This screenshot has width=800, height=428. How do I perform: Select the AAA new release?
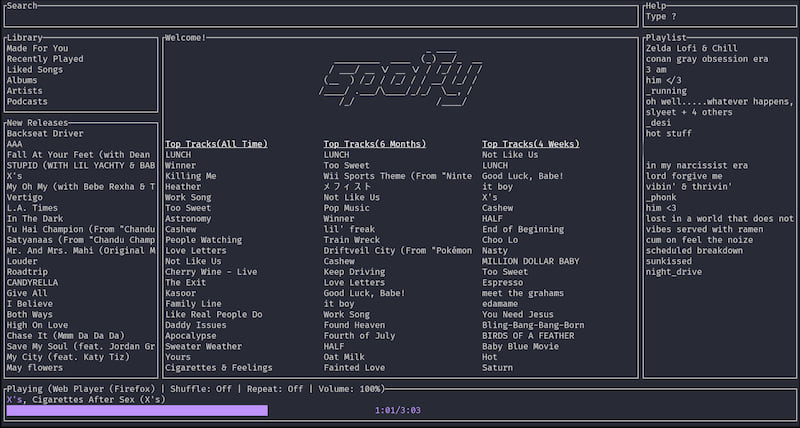point(14,144)
